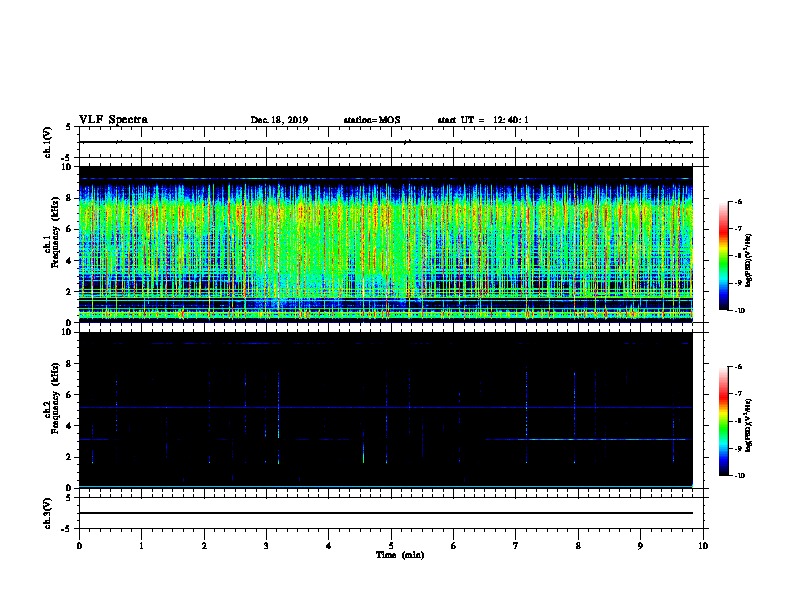This screenshot has height=612, width=792.
Task: Click the ch.2 spectrogram color bar
Action: (x=724, y=421)
